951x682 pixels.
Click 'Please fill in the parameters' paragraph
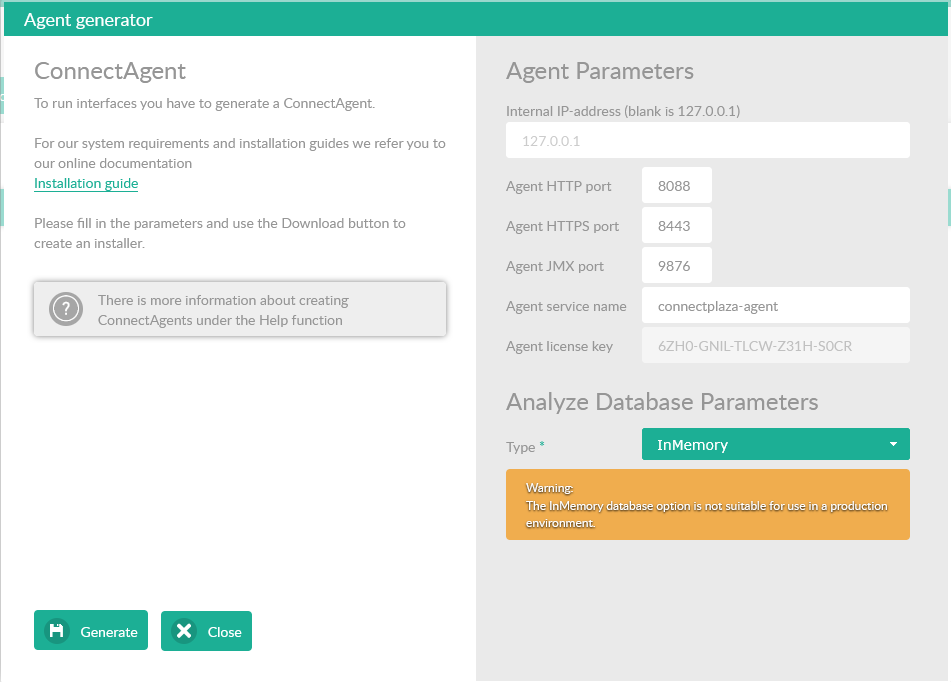(x=220, y=233)
